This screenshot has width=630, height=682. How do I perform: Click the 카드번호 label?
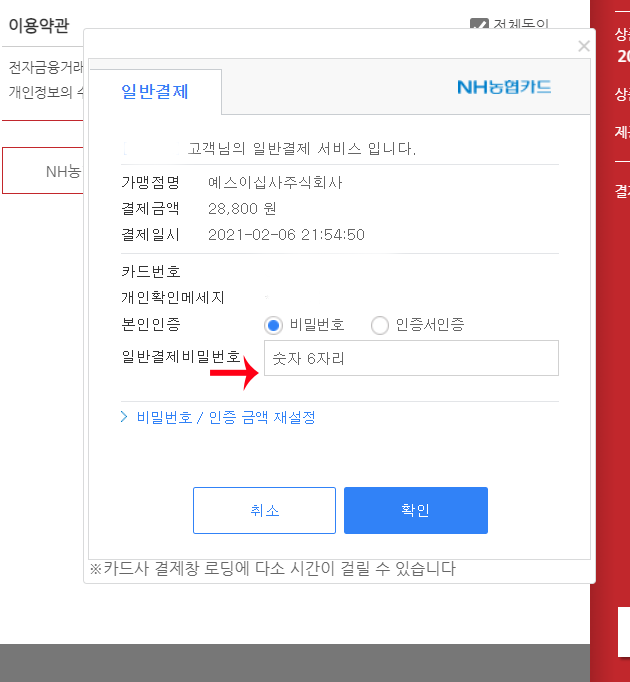(151, 271)
